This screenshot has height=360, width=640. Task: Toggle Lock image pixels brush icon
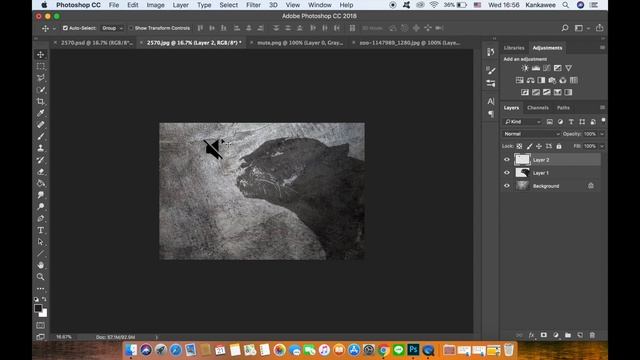[529, 146]
